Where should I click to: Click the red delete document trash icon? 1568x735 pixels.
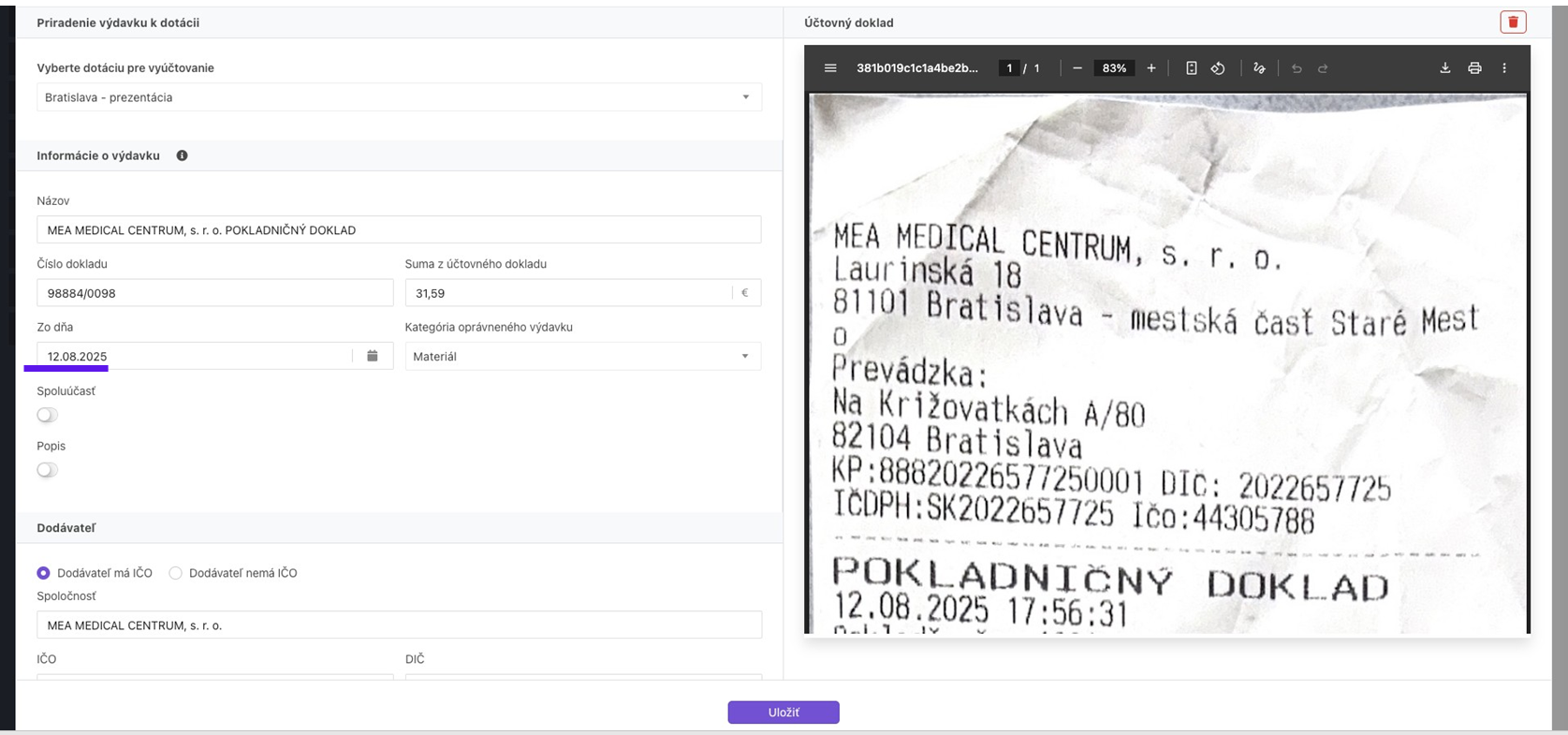1513,22
